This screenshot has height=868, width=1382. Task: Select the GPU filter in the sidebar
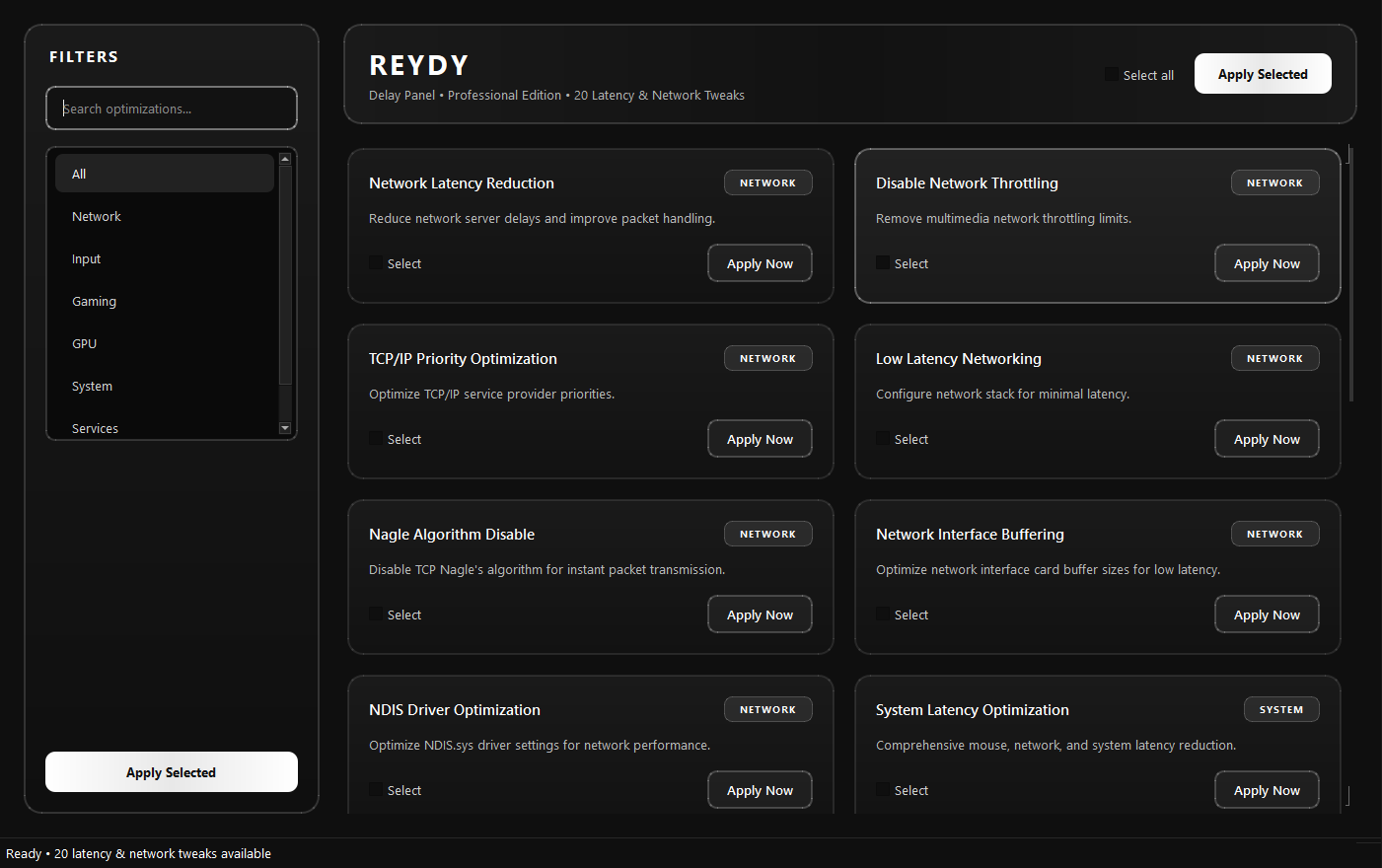pyautogui.click(x=84, y=343)
